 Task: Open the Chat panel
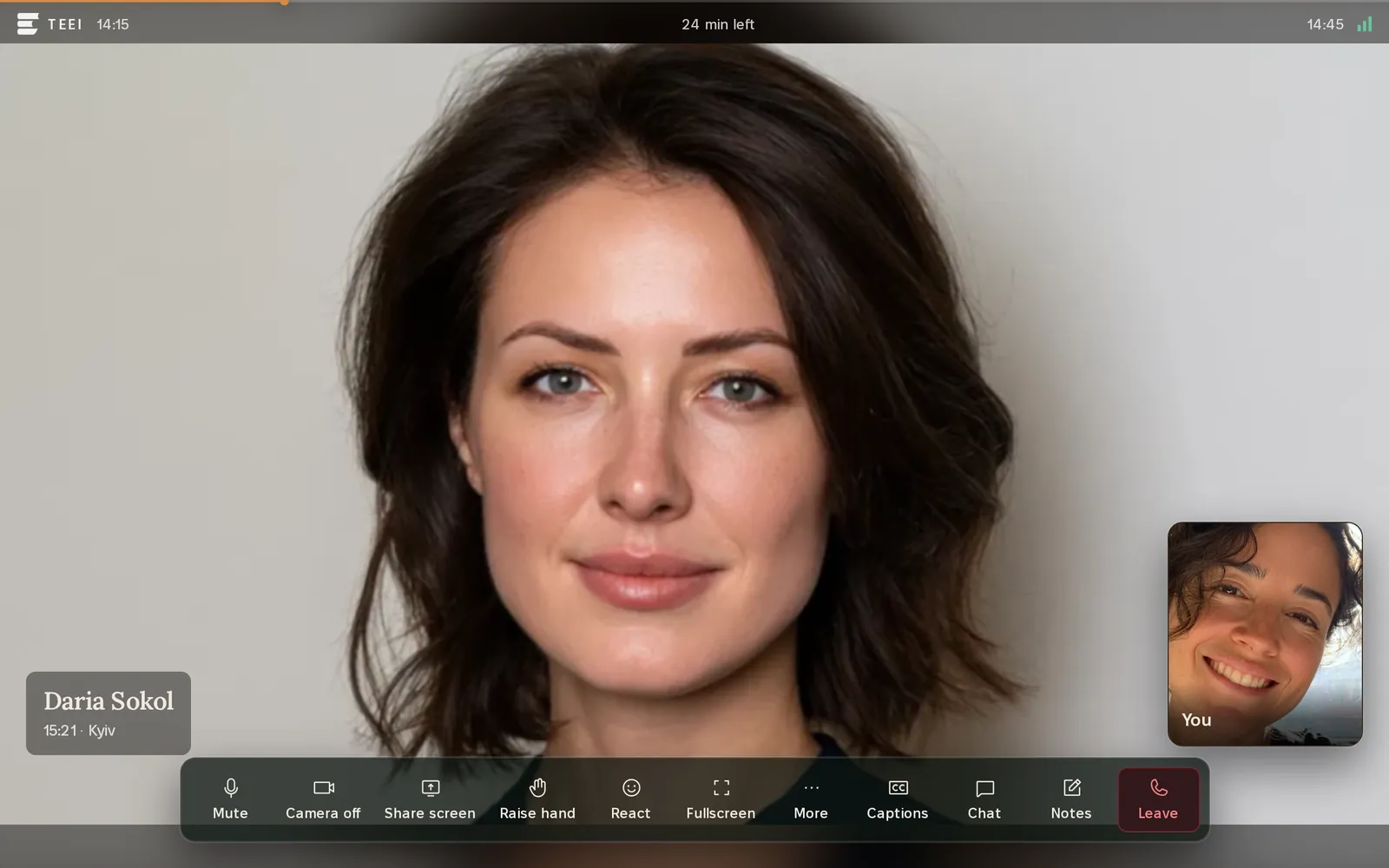point(984,799)
